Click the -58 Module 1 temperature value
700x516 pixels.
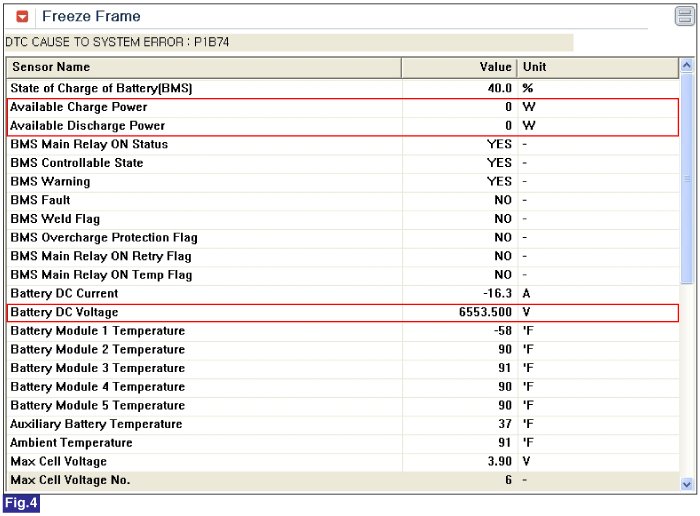[503, 331]
